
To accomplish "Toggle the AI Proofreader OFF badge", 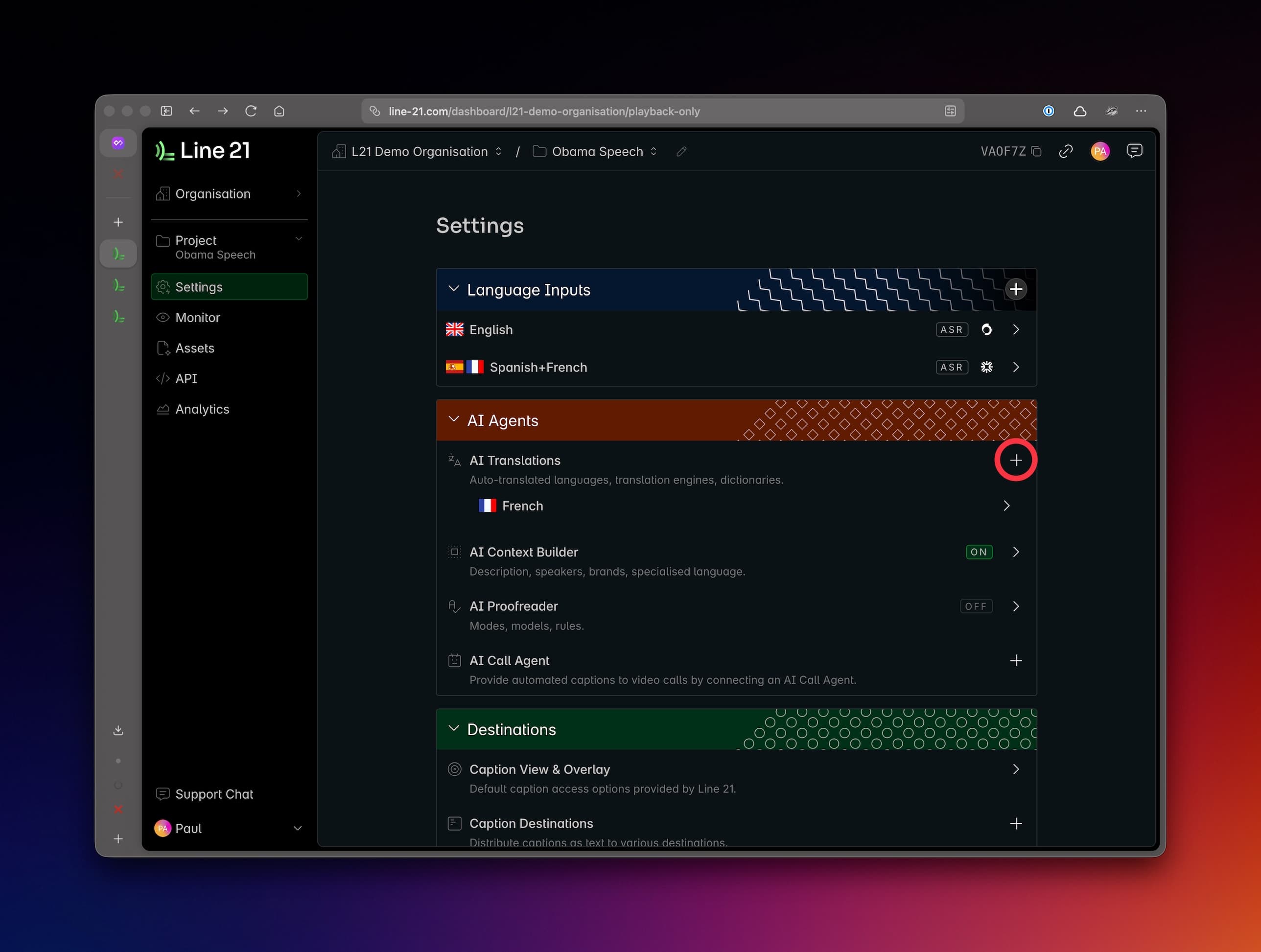I will point(976,606).
